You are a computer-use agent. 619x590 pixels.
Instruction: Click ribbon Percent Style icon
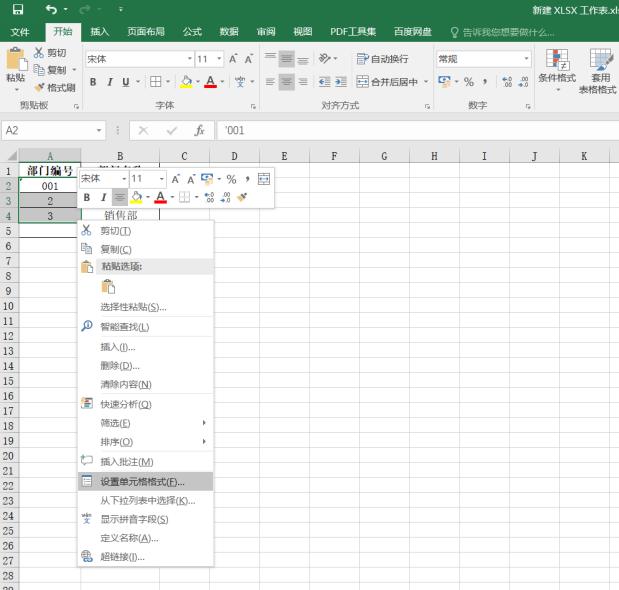point(469,82)
